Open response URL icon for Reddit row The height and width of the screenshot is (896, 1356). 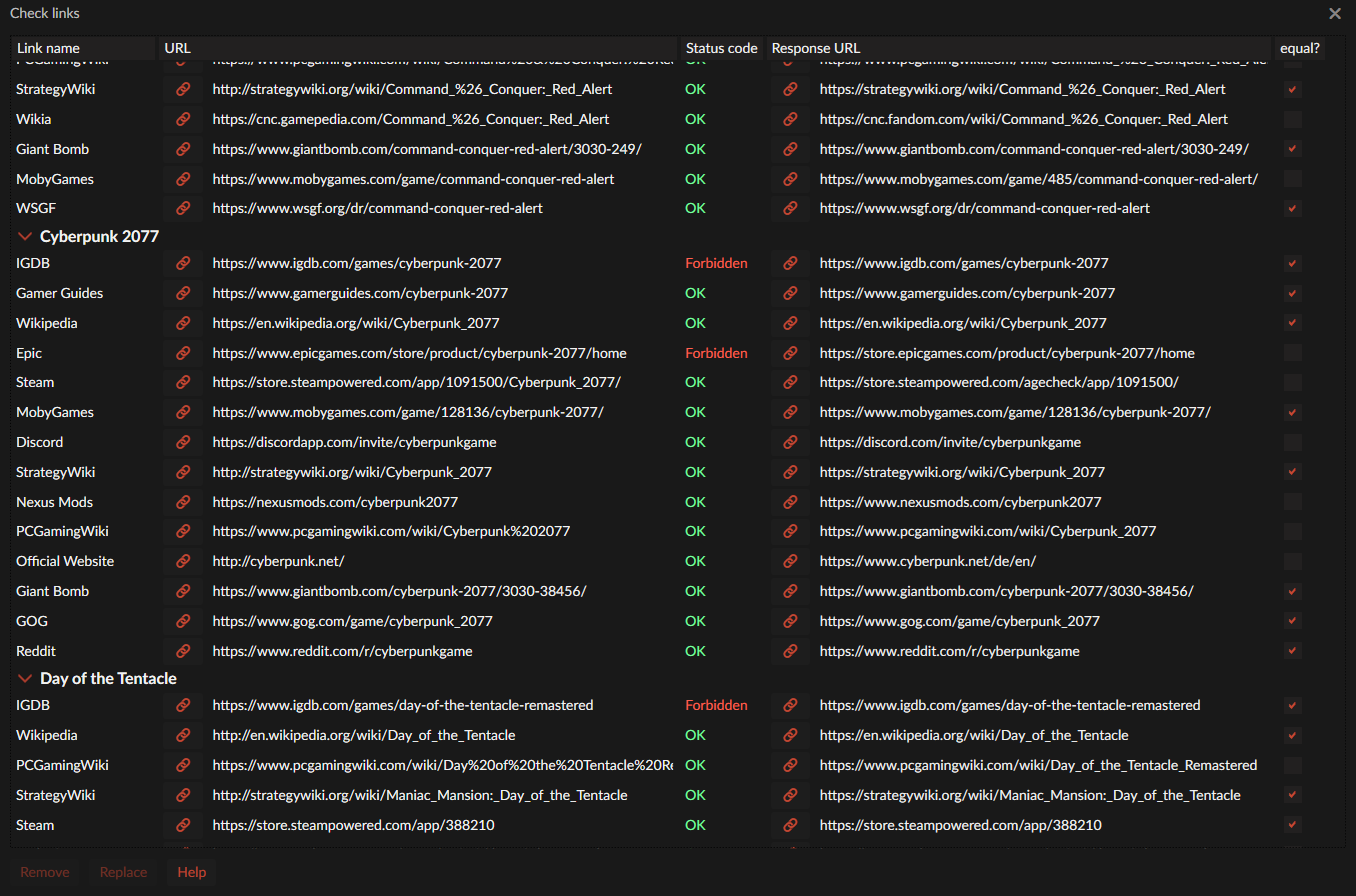(790, 651)
